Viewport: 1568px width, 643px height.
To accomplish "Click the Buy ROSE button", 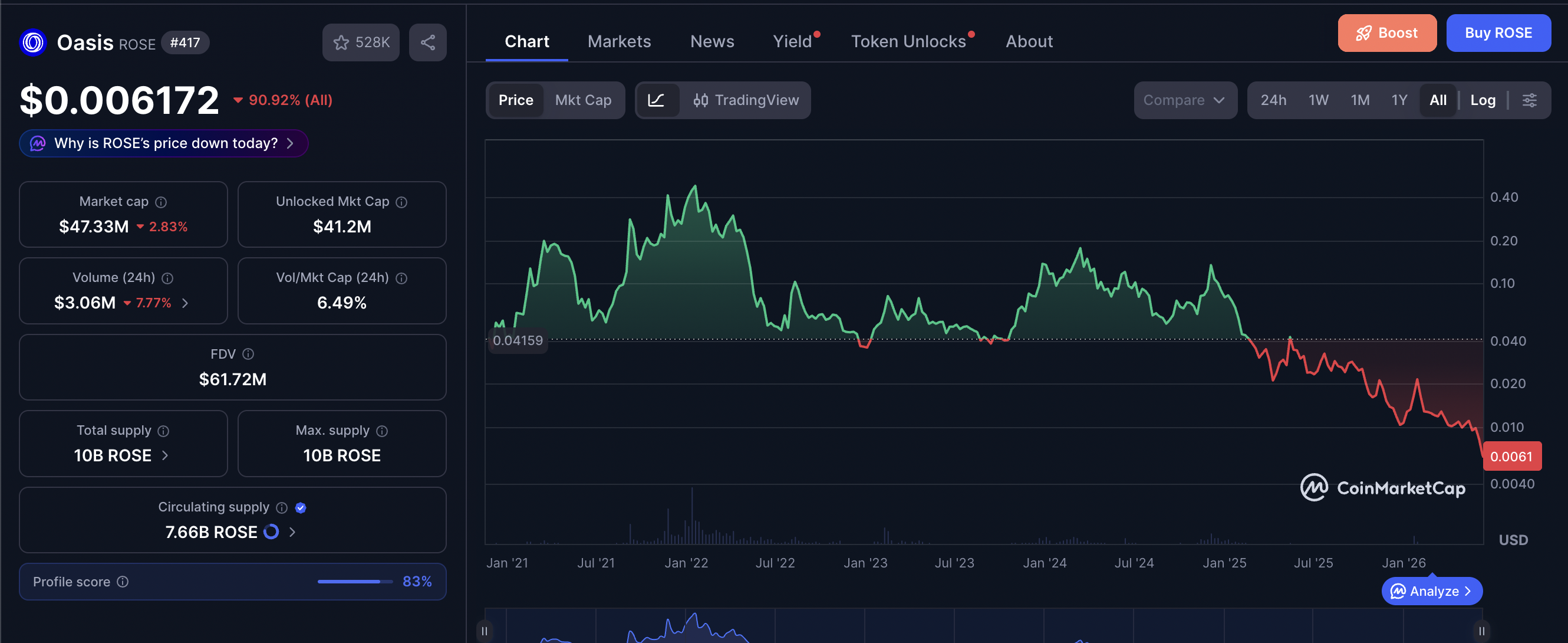I will pyautogui.click(x=1498, y=33).
